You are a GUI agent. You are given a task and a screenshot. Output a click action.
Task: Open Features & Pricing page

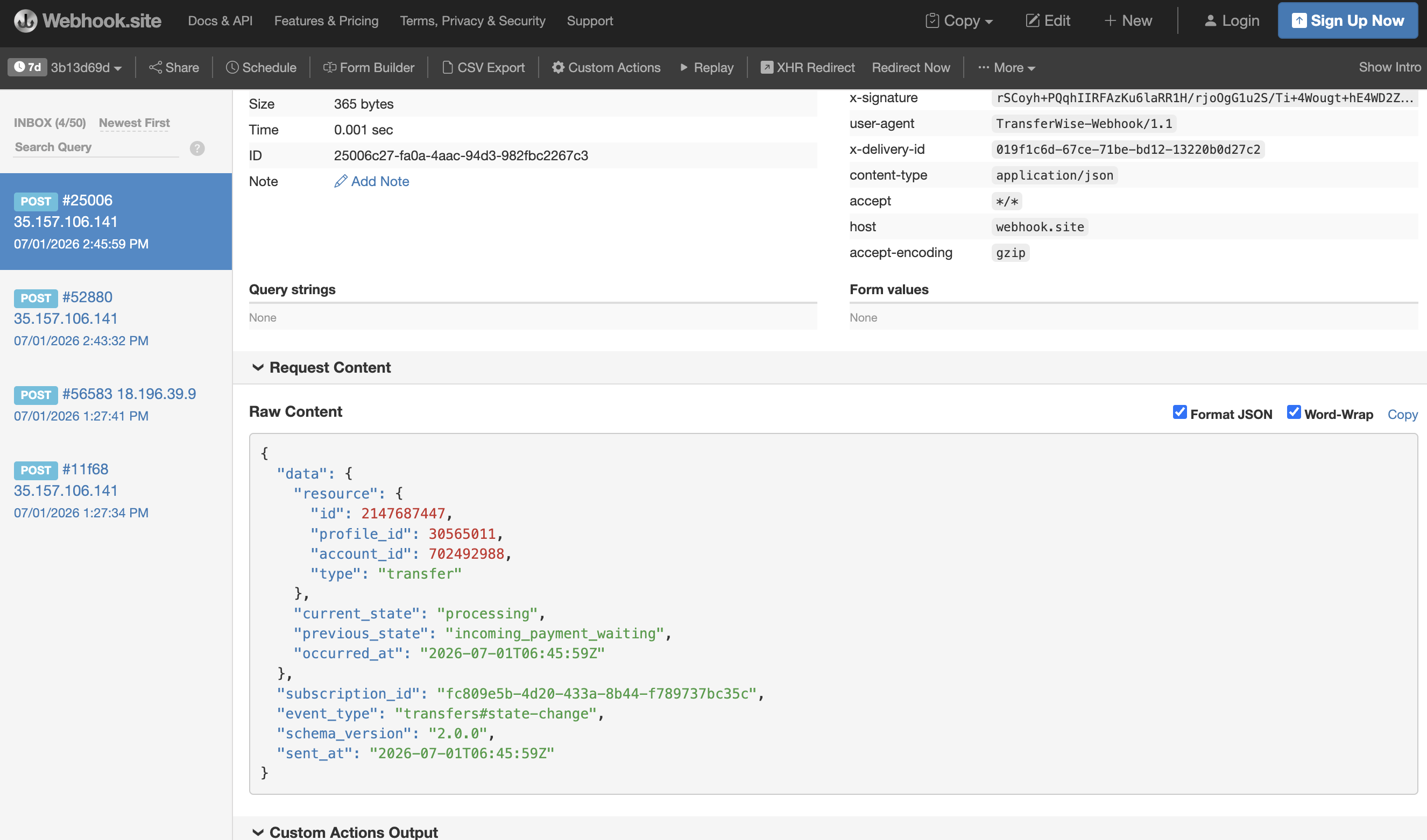click(x=326, y=21)
